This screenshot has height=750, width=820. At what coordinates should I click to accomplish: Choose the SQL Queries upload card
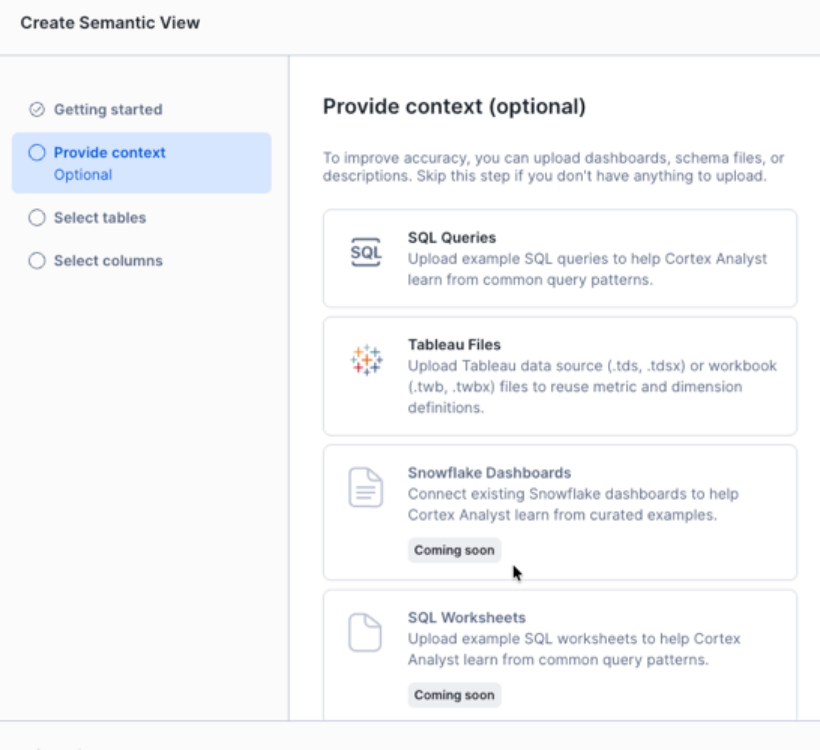pyautogui.click(x=560, y=258)
